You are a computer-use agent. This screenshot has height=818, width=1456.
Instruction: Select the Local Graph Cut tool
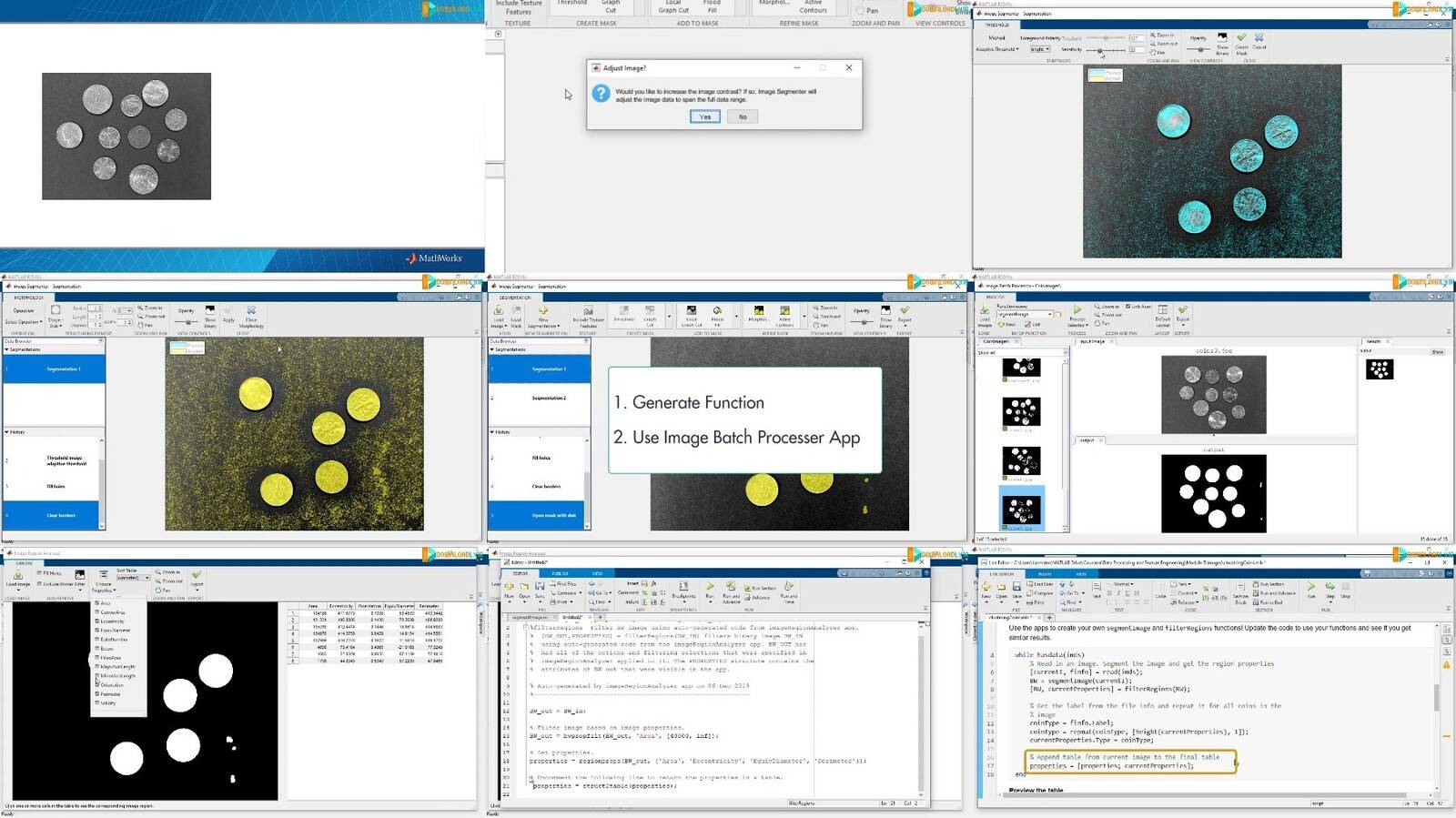click(692, 316)
